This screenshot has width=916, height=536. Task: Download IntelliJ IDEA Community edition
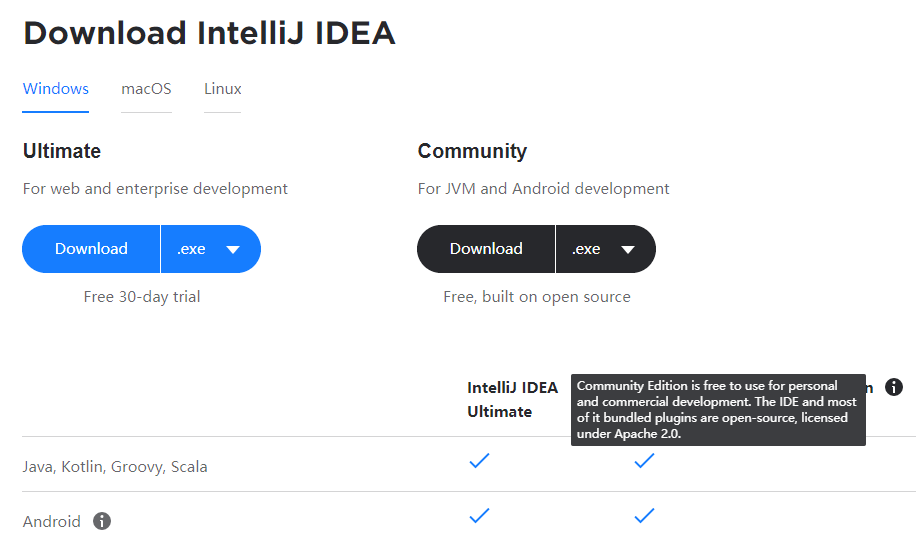(486, 249)
